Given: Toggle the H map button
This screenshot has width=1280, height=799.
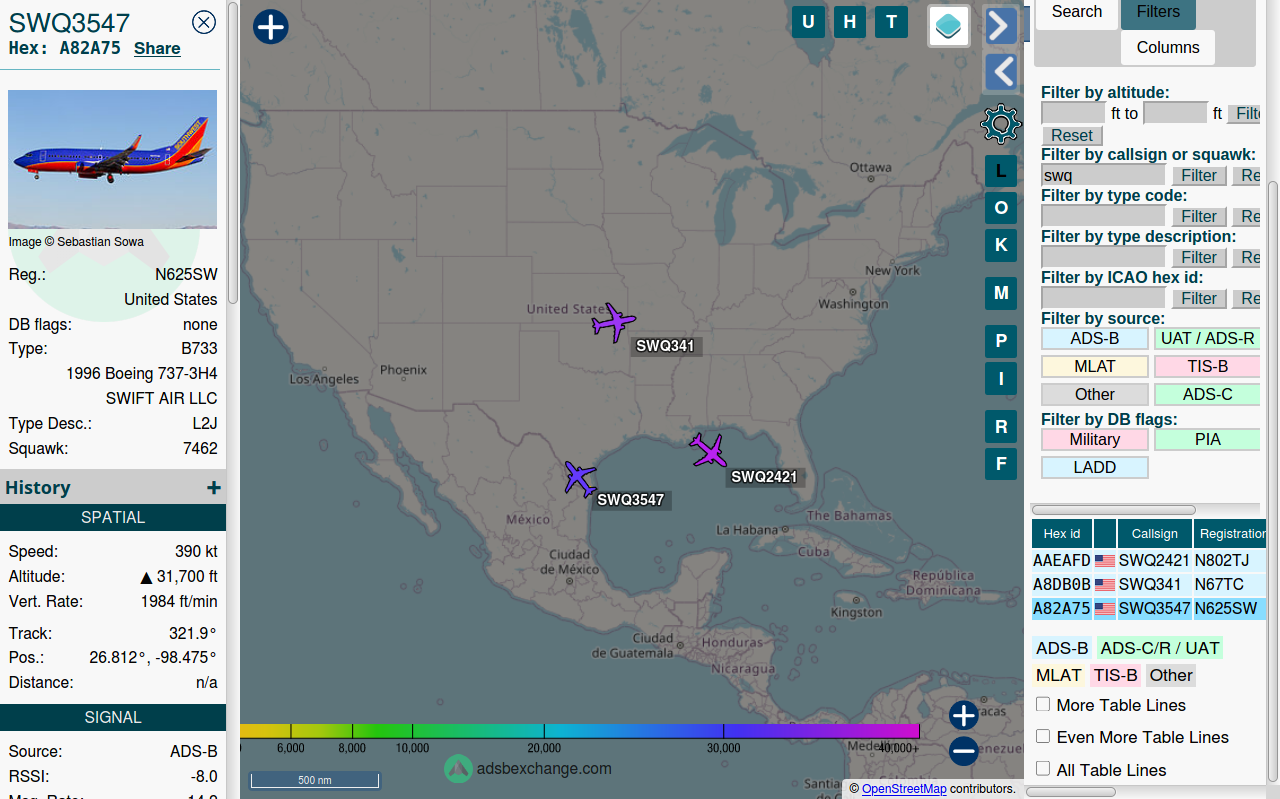Looking at the screenshot, I should coord(850,22).
